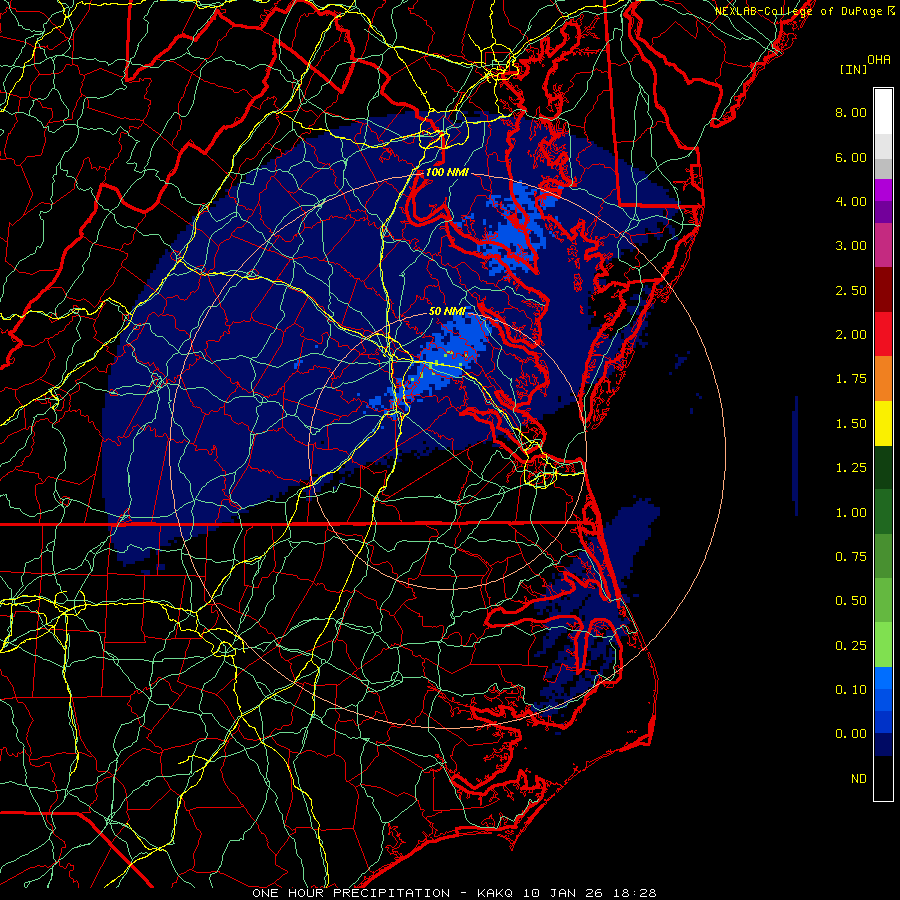Click the 10 JAN 26 date text
The image size is (900, 900).
click(x=561, y=893)
